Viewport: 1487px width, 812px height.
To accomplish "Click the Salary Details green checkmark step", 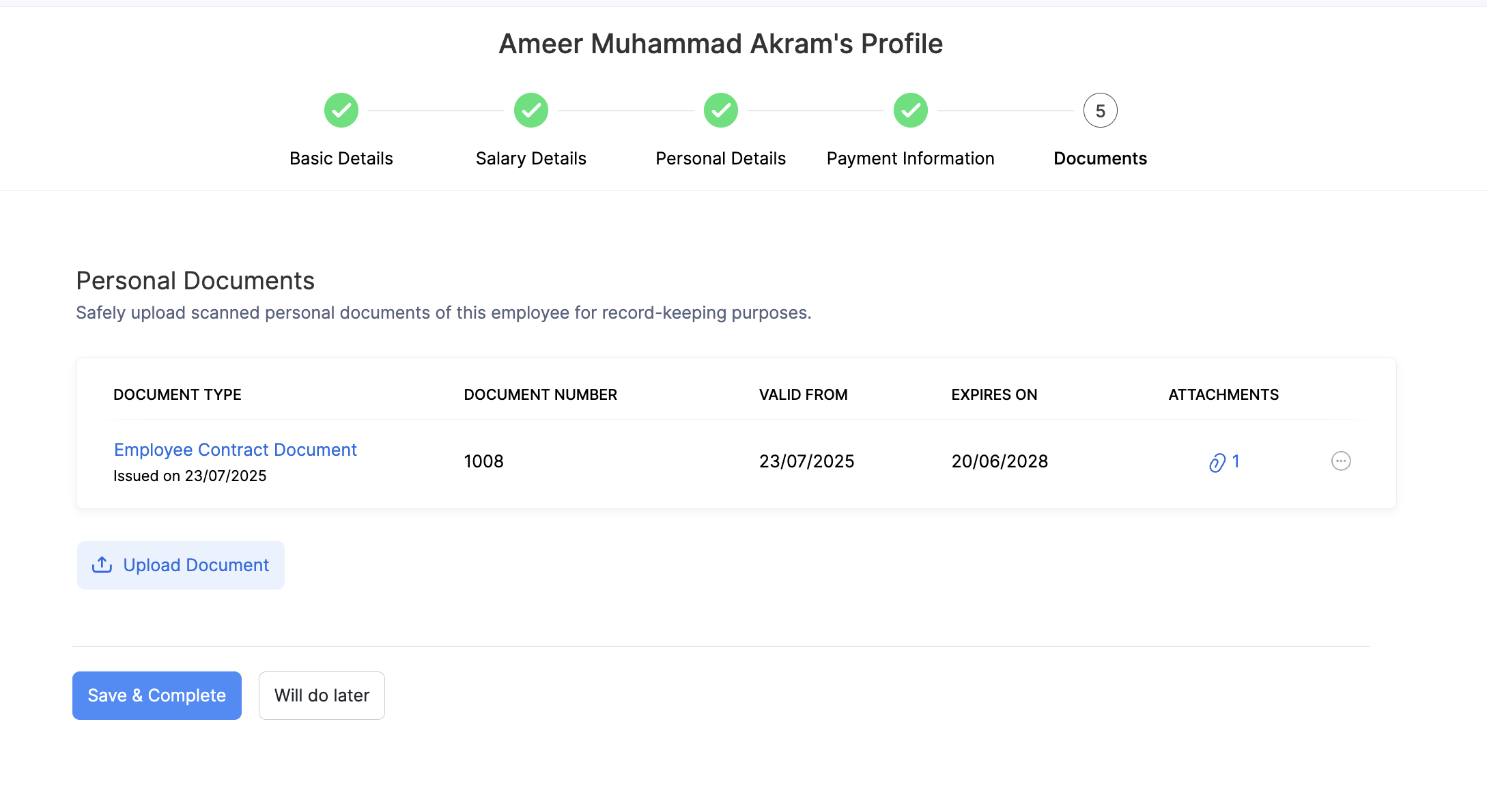I will [x=531, y=111].
